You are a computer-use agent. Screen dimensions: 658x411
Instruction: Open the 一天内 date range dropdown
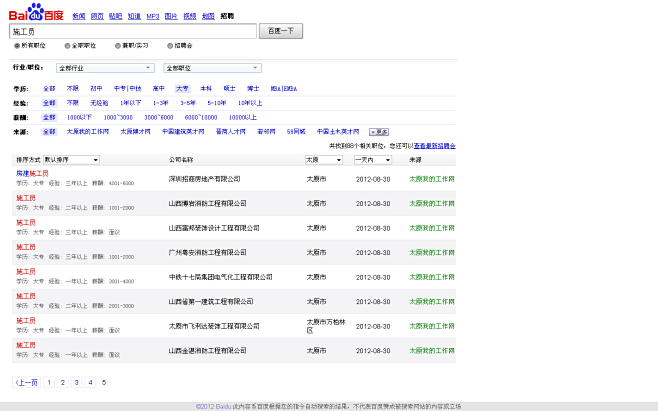[x=373, y=160]
